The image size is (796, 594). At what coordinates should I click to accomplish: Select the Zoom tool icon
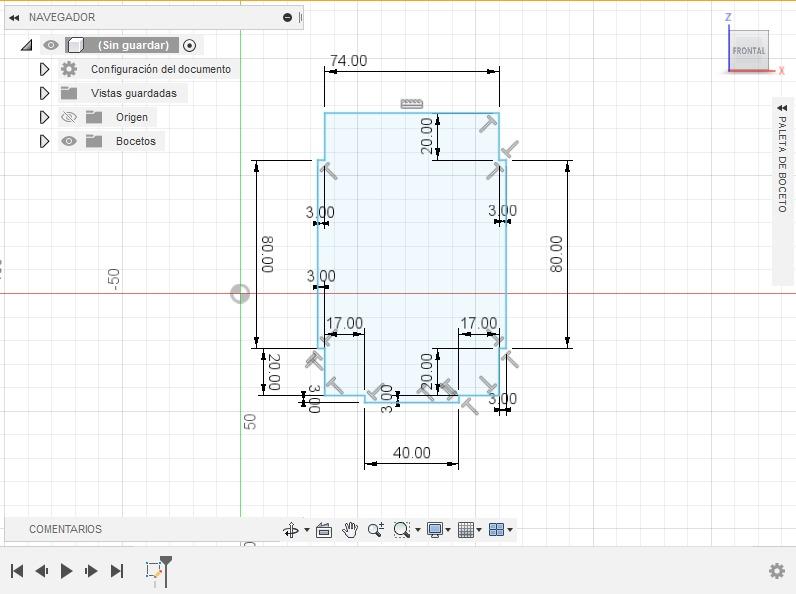pos(376,530)
